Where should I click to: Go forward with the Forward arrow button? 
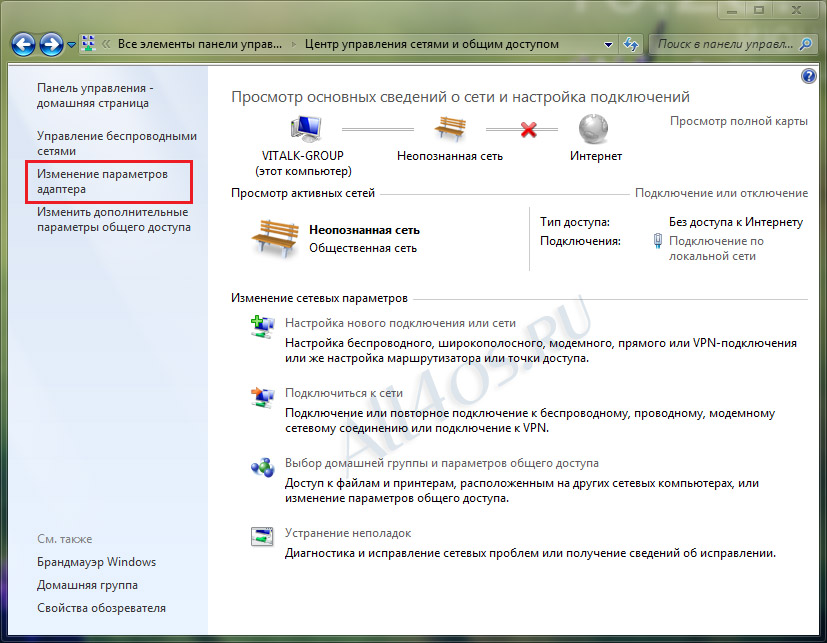click(51, 44)
